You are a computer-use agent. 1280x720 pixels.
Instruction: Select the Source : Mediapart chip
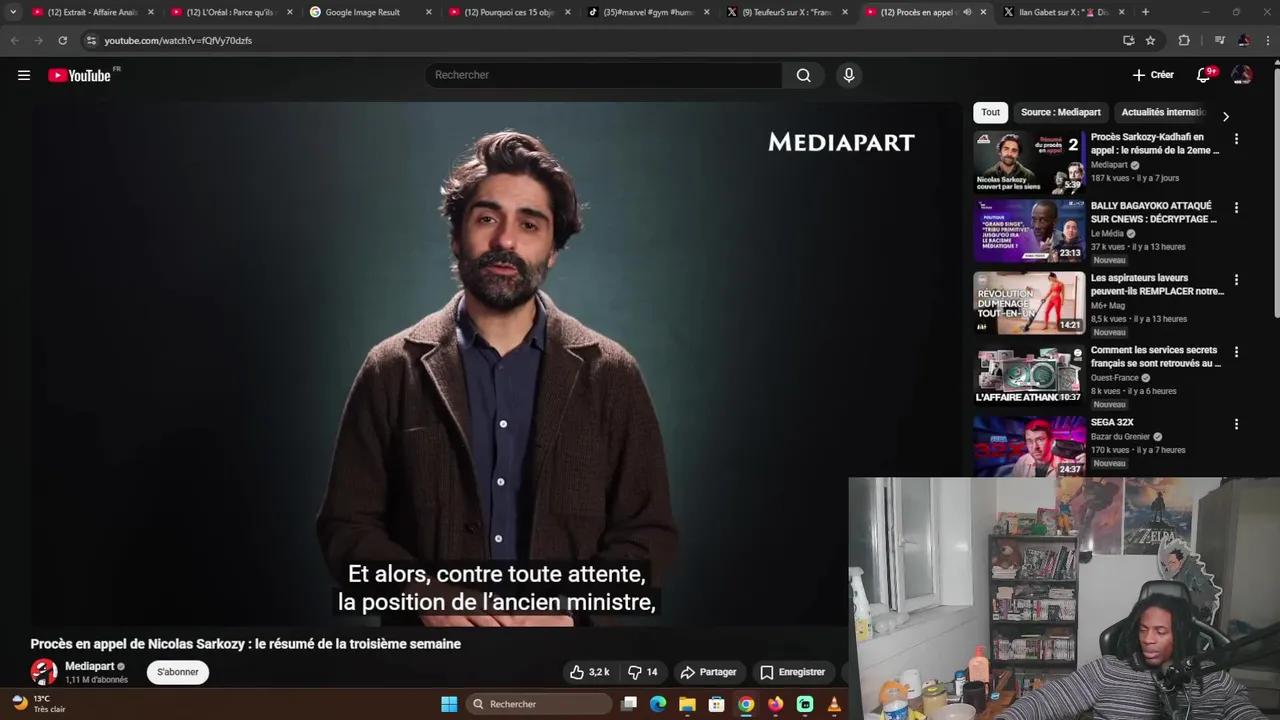1060,112
